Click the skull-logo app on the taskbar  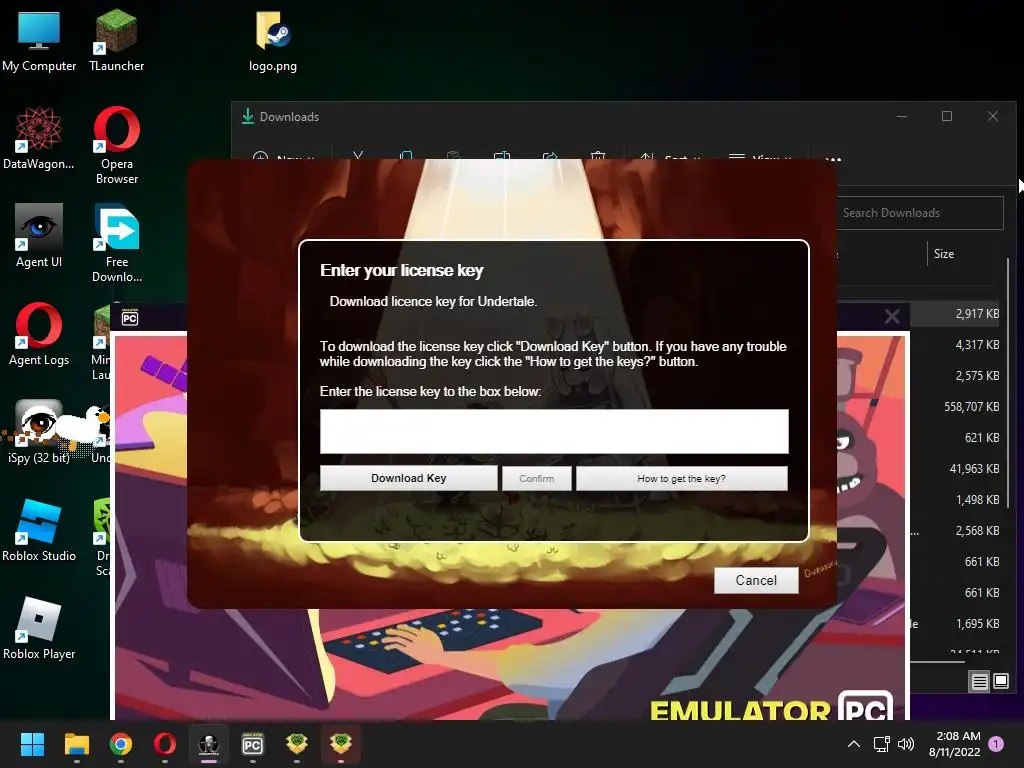209,744
